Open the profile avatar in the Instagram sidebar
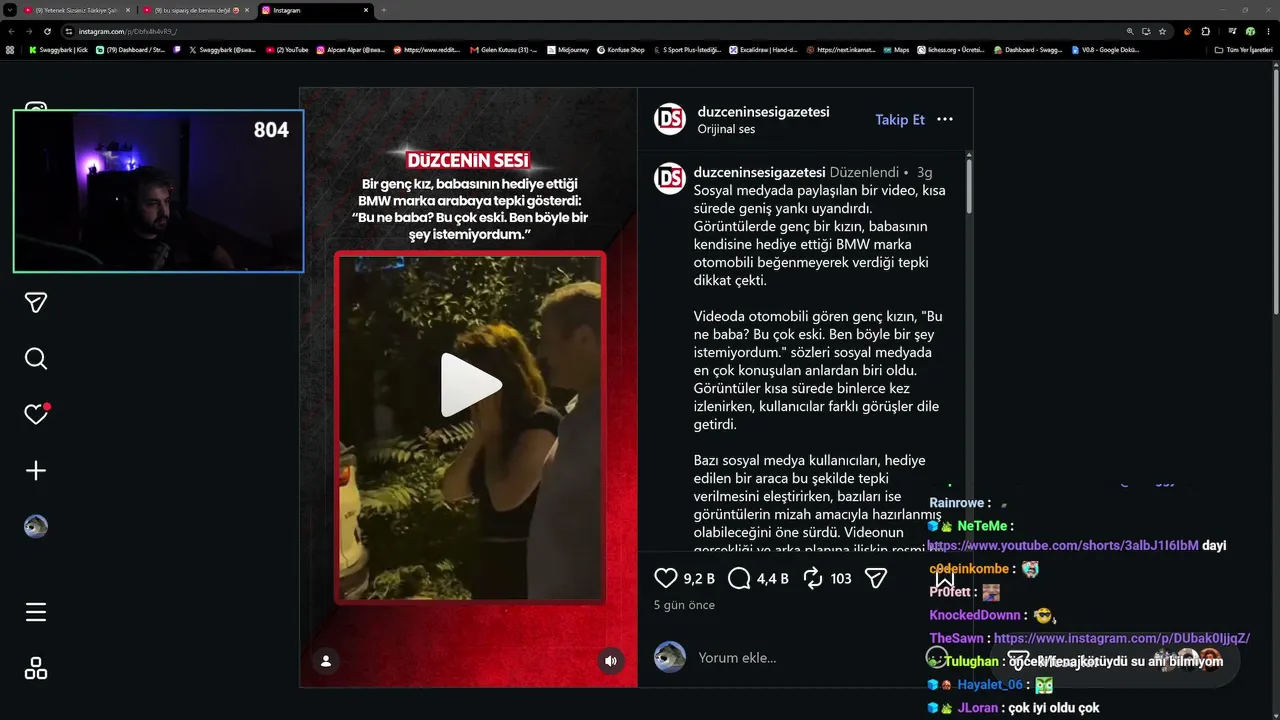Image resolution: width=1280 pixels, height=720 pixels. click(36, 526)
